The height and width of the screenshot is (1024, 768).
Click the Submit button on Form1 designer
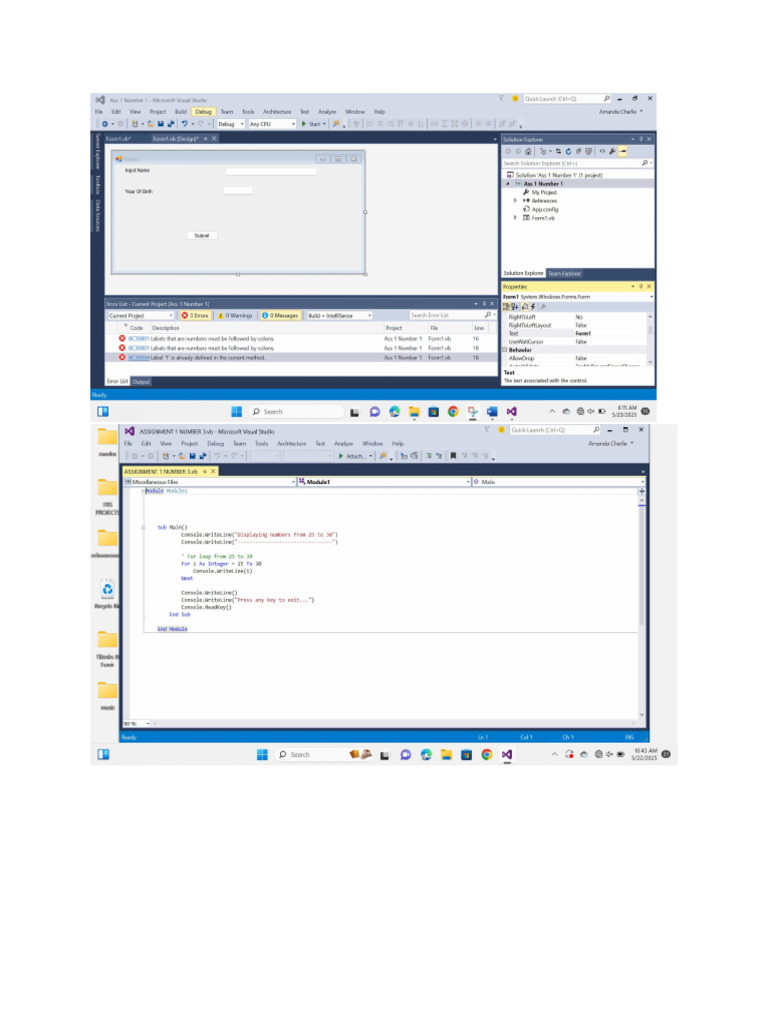tap(202, 236)
